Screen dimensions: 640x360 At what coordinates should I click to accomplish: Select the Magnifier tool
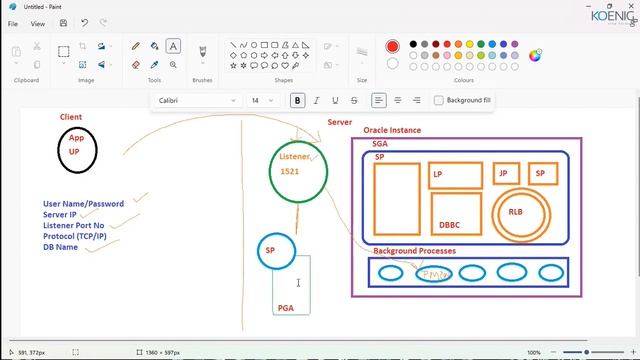click(x=173, y=64)
